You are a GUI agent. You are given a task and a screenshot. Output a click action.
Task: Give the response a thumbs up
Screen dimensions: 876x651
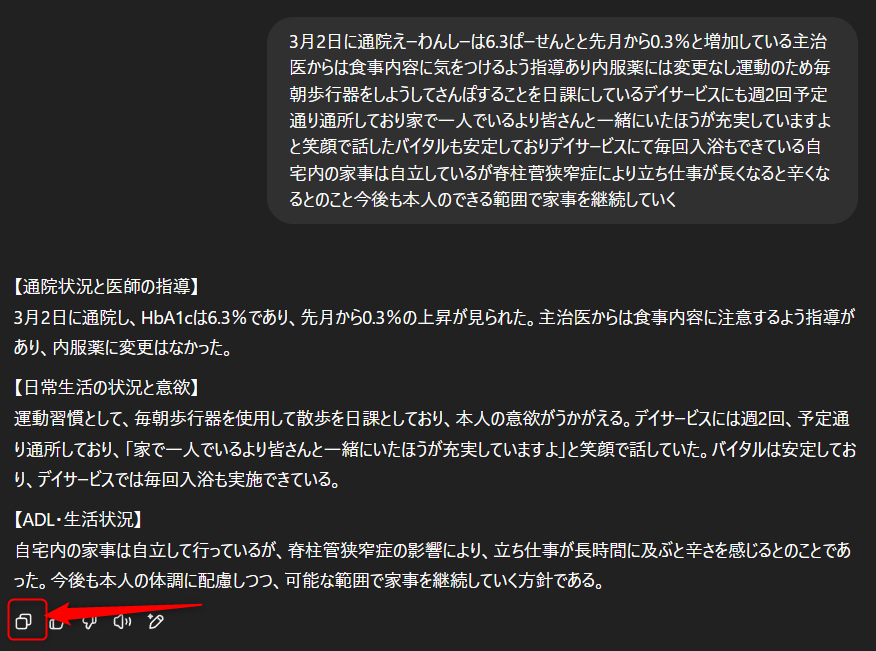[56, 621]
